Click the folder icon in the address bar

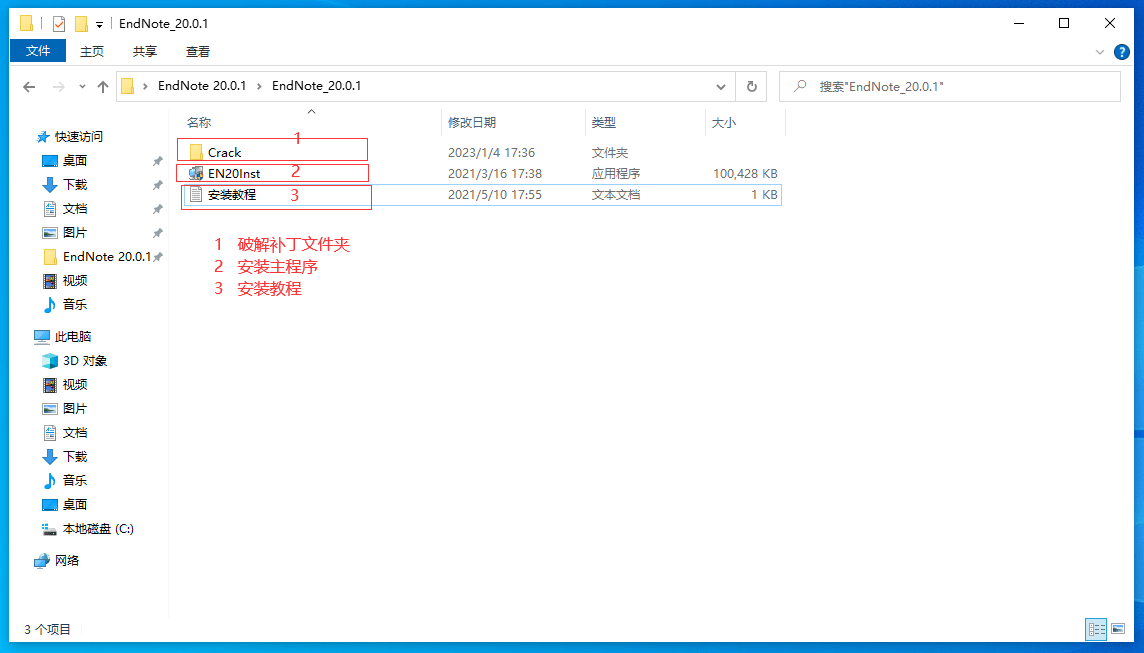coord(128,87)
